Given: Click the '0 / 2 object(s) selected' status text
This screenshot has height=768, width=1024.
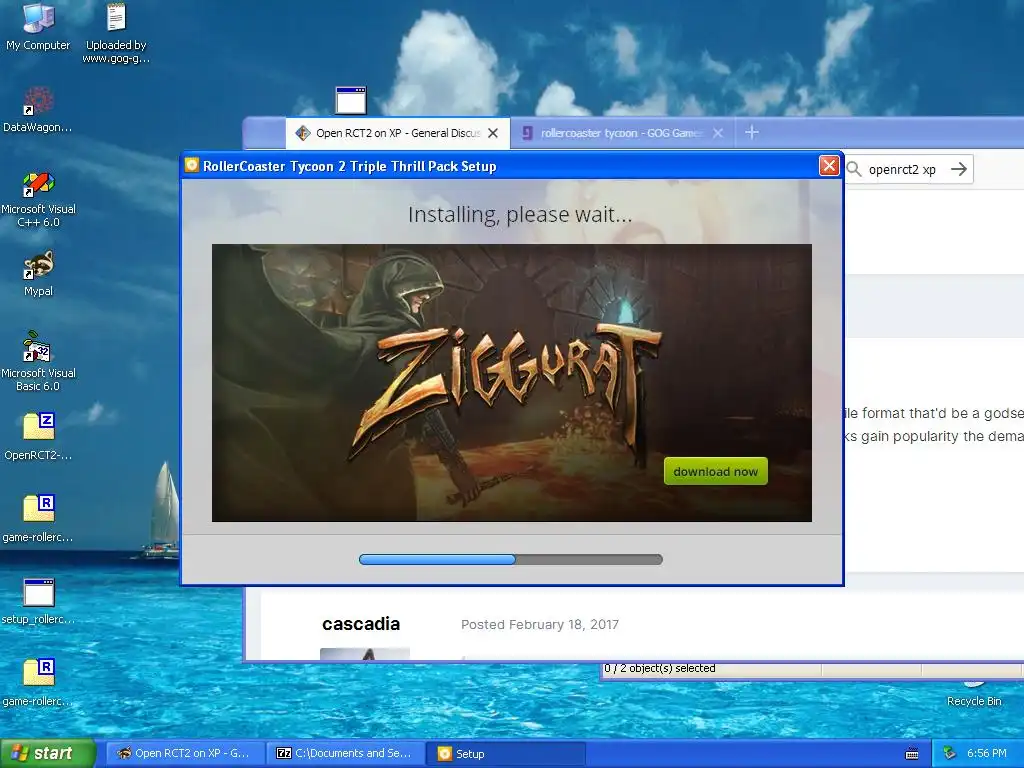Looking at the screenshot, I should coord(660,668).
